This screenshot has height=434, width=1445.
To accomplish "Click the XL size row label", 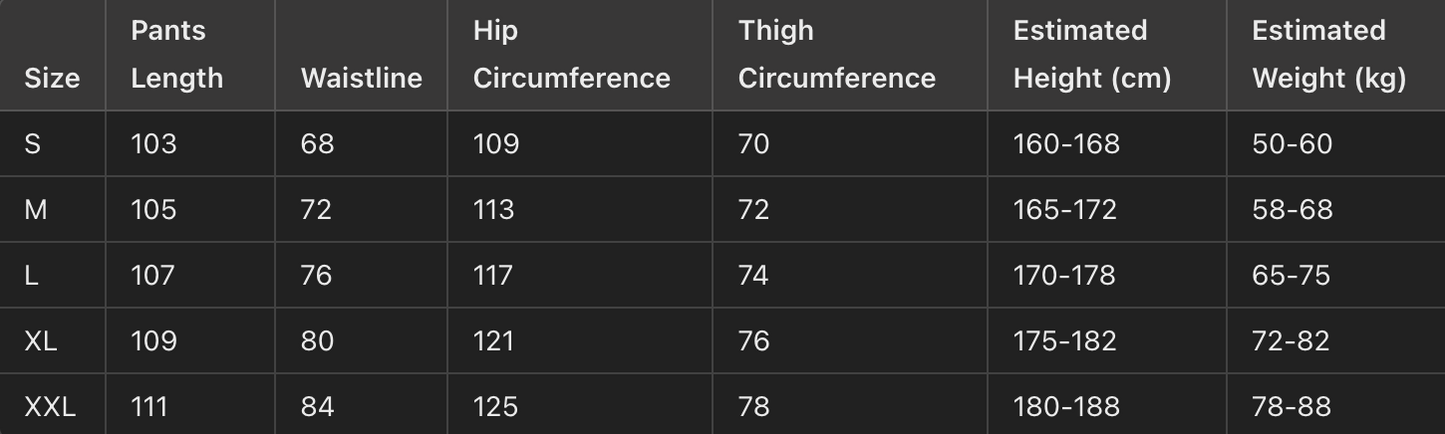I will tap(41, 341).
